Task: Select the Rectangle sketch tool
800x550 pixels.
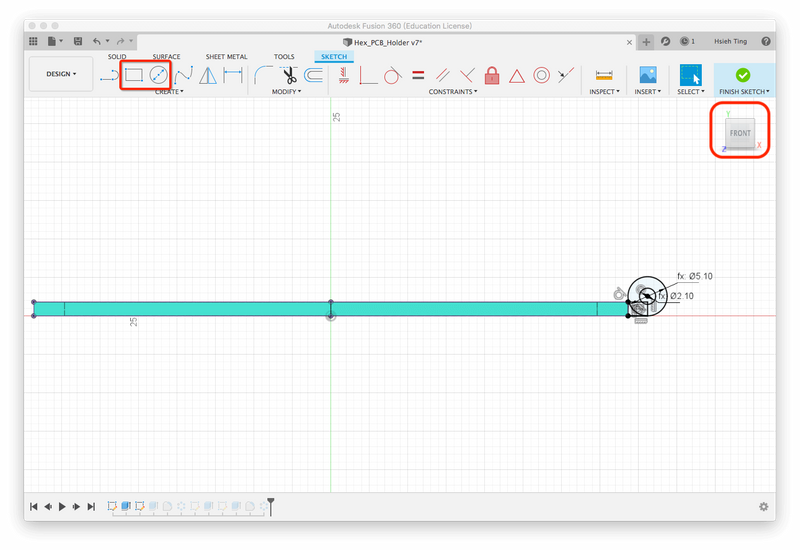Action: click(134, 75)
